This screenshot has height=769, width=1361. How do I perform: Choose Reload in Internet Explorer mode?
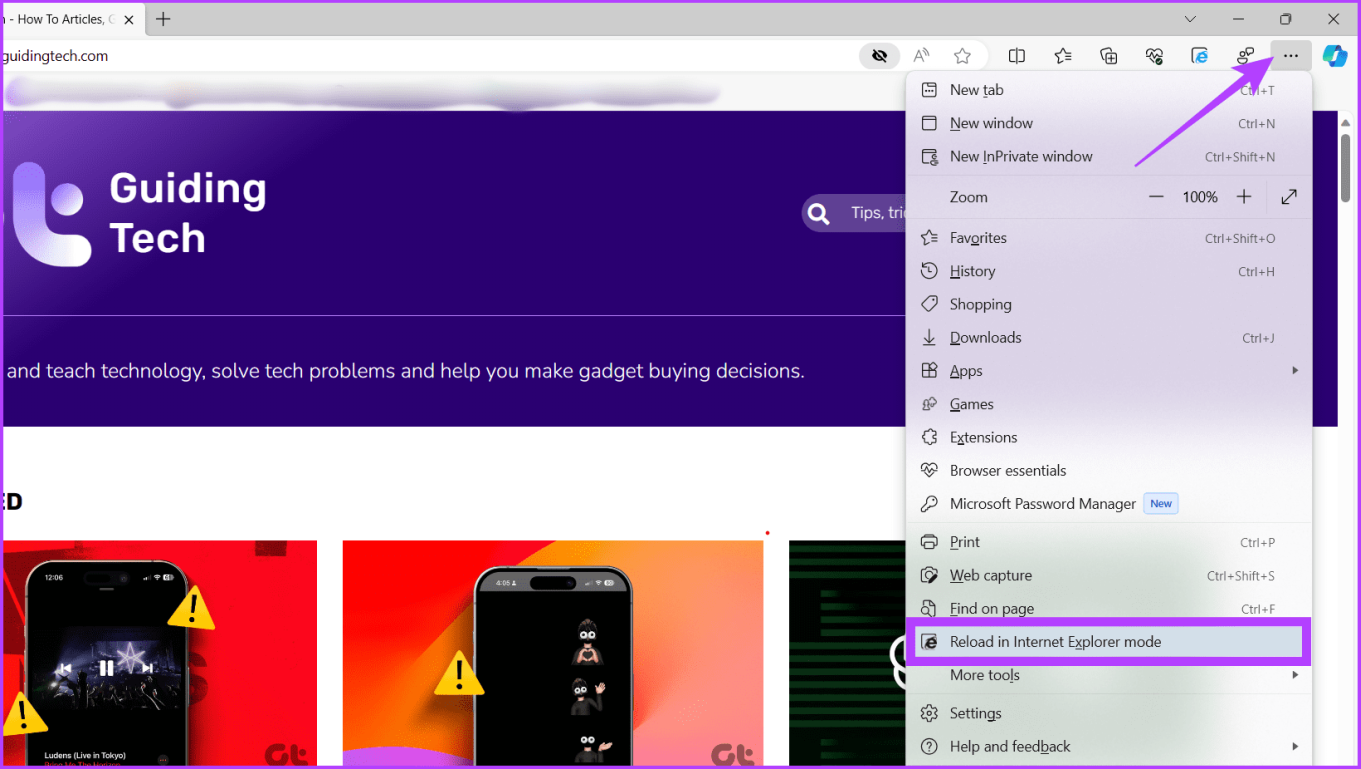point(1055,641)
